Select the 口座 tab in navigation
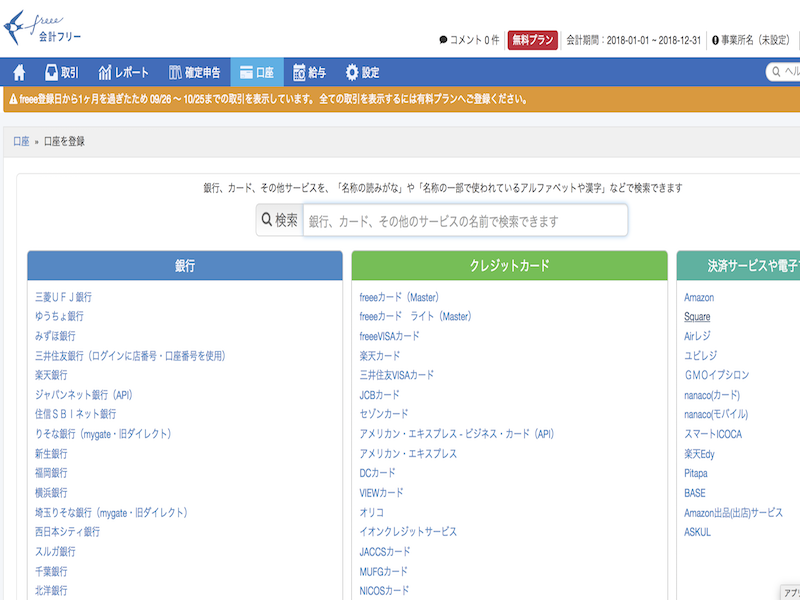The width and height of the screenshot is (800, 600). (257, 72)
